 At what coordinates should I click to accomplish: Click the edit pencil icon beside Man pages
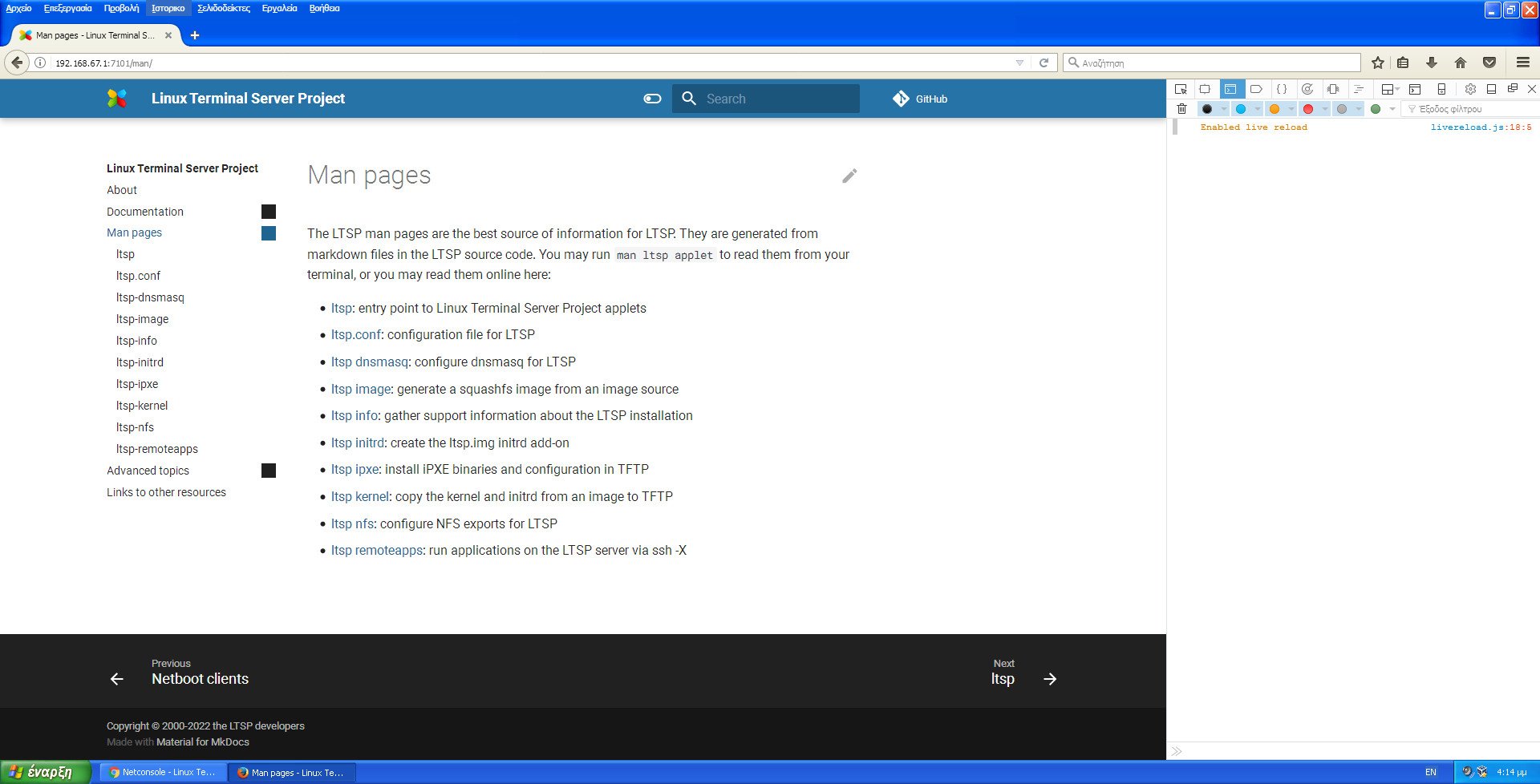(x=849, y=176)
